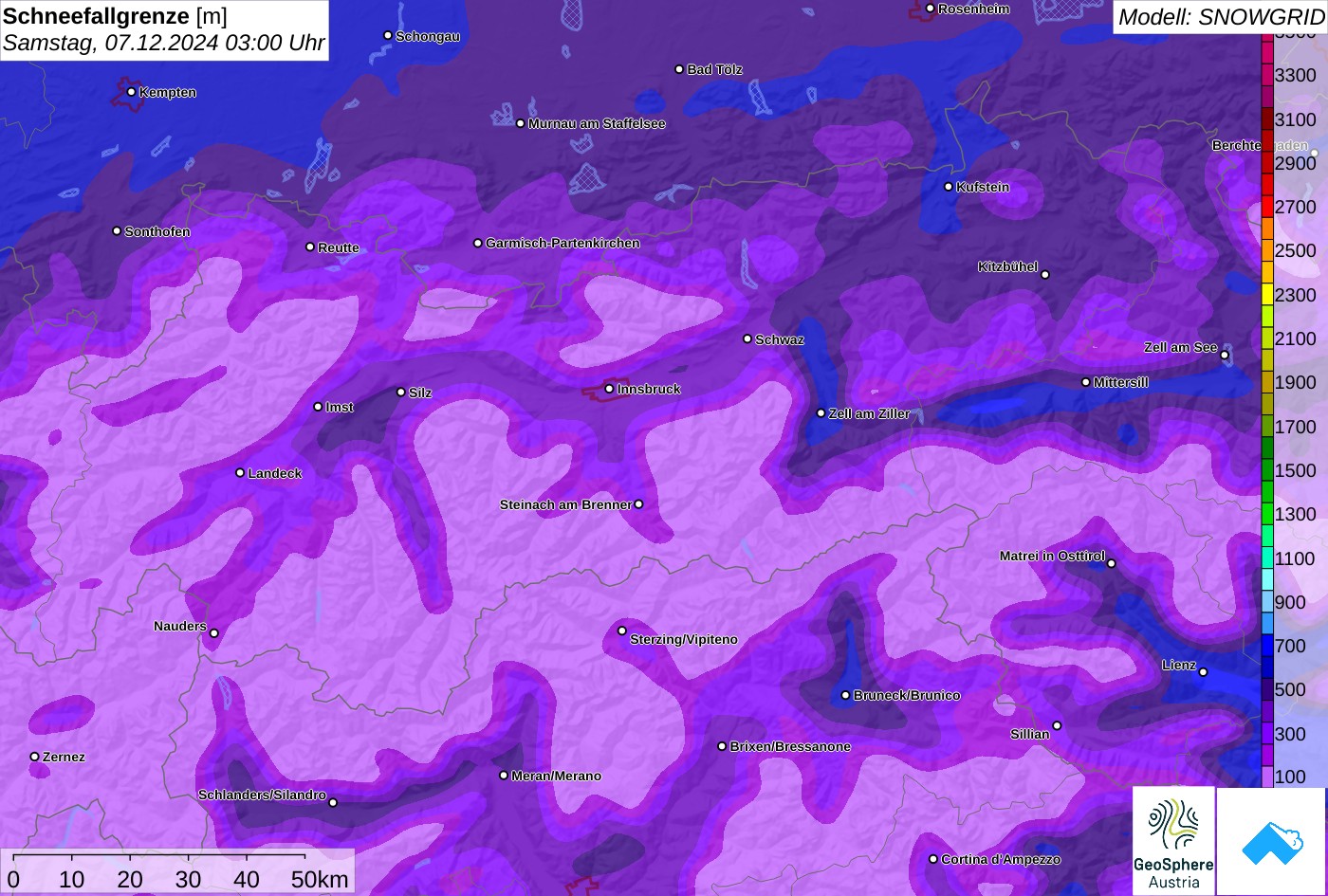The height and width of the screenshot is (896, 1328).
Task: Click the Nauders marker dot
Action: (214, 633)
